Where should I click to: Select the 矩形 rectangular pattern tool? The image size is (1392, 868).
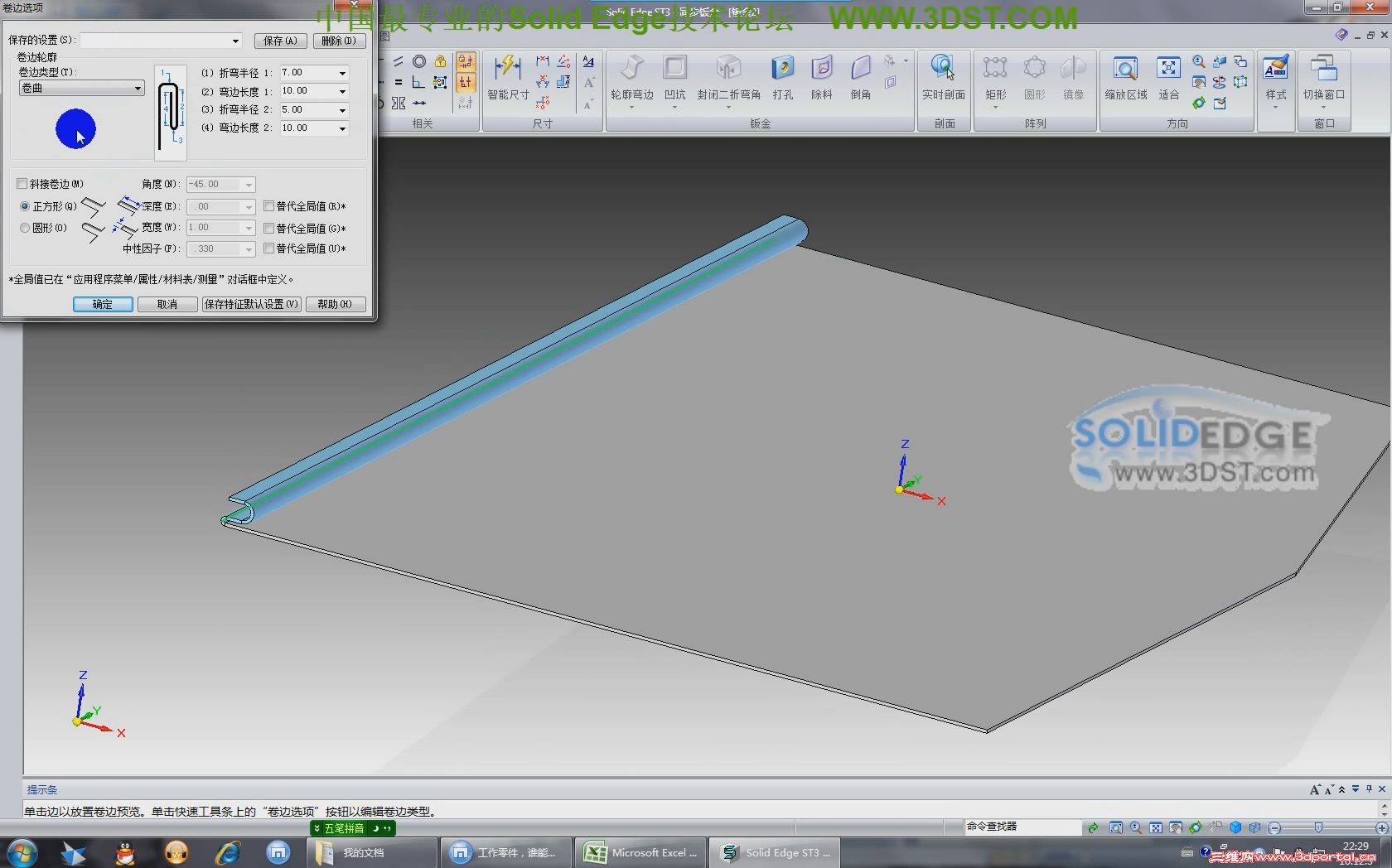pyautogui.click(x=995, y=77)
